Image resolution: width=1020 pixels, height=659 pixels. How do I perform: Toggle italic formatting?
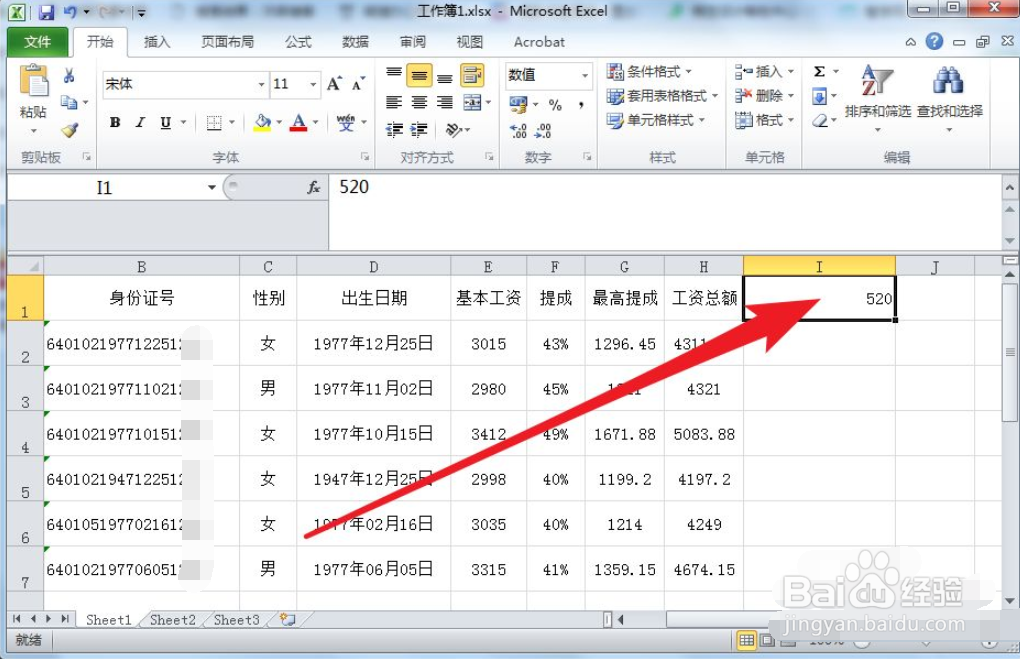coord(139,121)
